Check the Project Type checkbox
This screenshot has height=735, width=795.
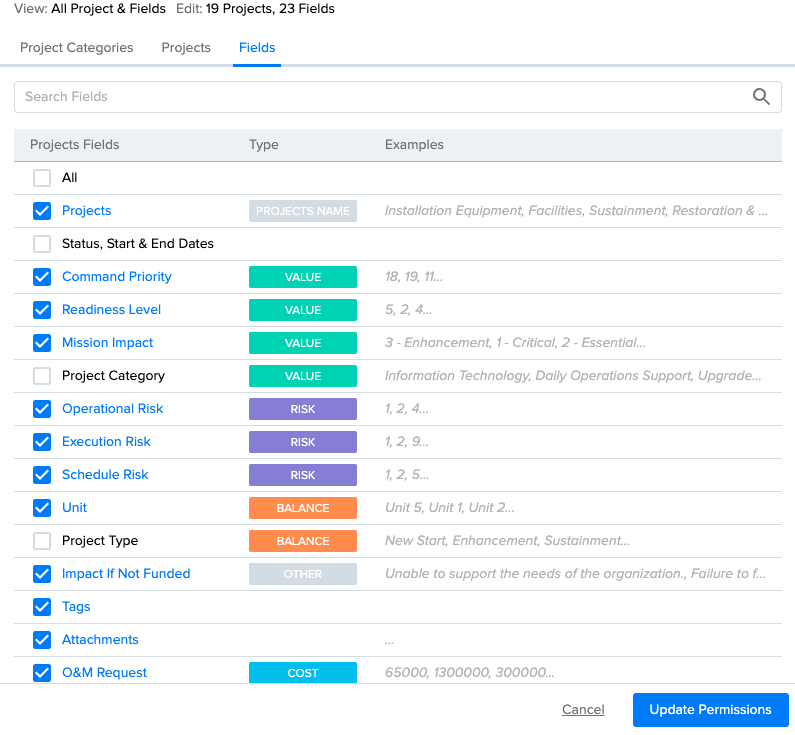tap(42, 541)
